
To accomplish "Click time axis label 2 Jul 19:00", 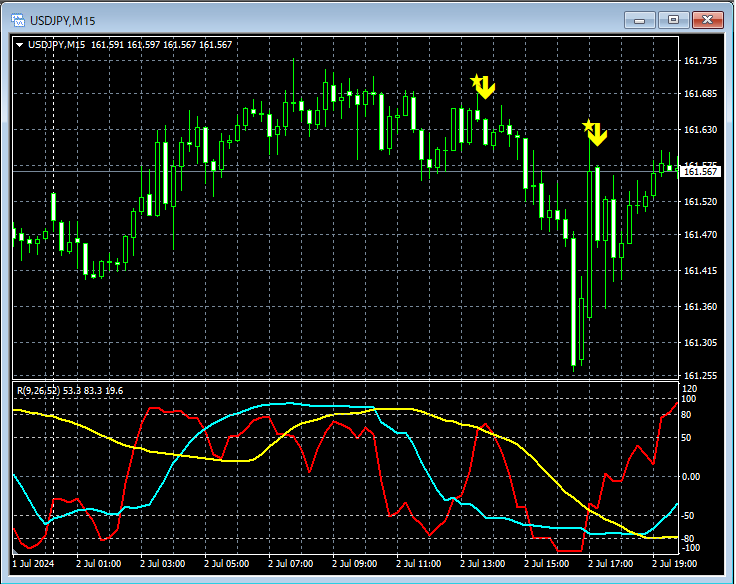I will click(674, 563).
